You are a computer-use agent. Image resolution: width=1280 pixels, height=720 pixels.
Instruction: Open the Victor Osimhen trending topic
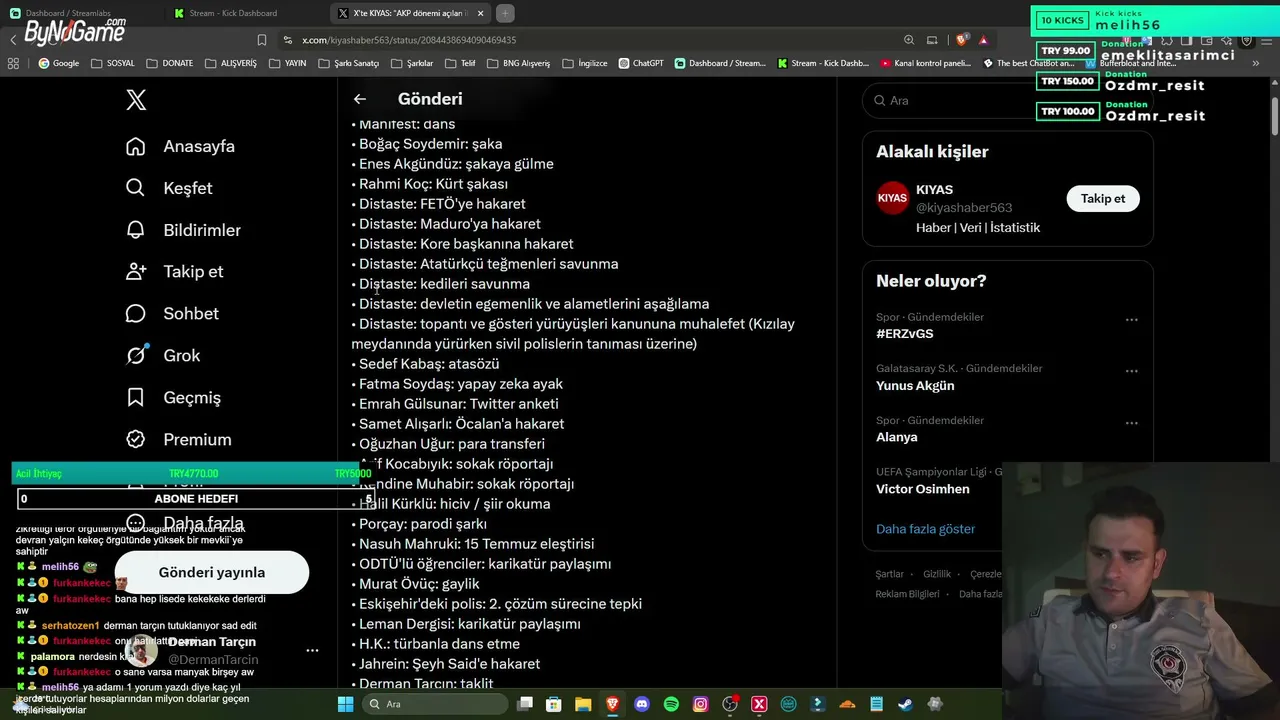pyautogui.click(x=923, y=489)
